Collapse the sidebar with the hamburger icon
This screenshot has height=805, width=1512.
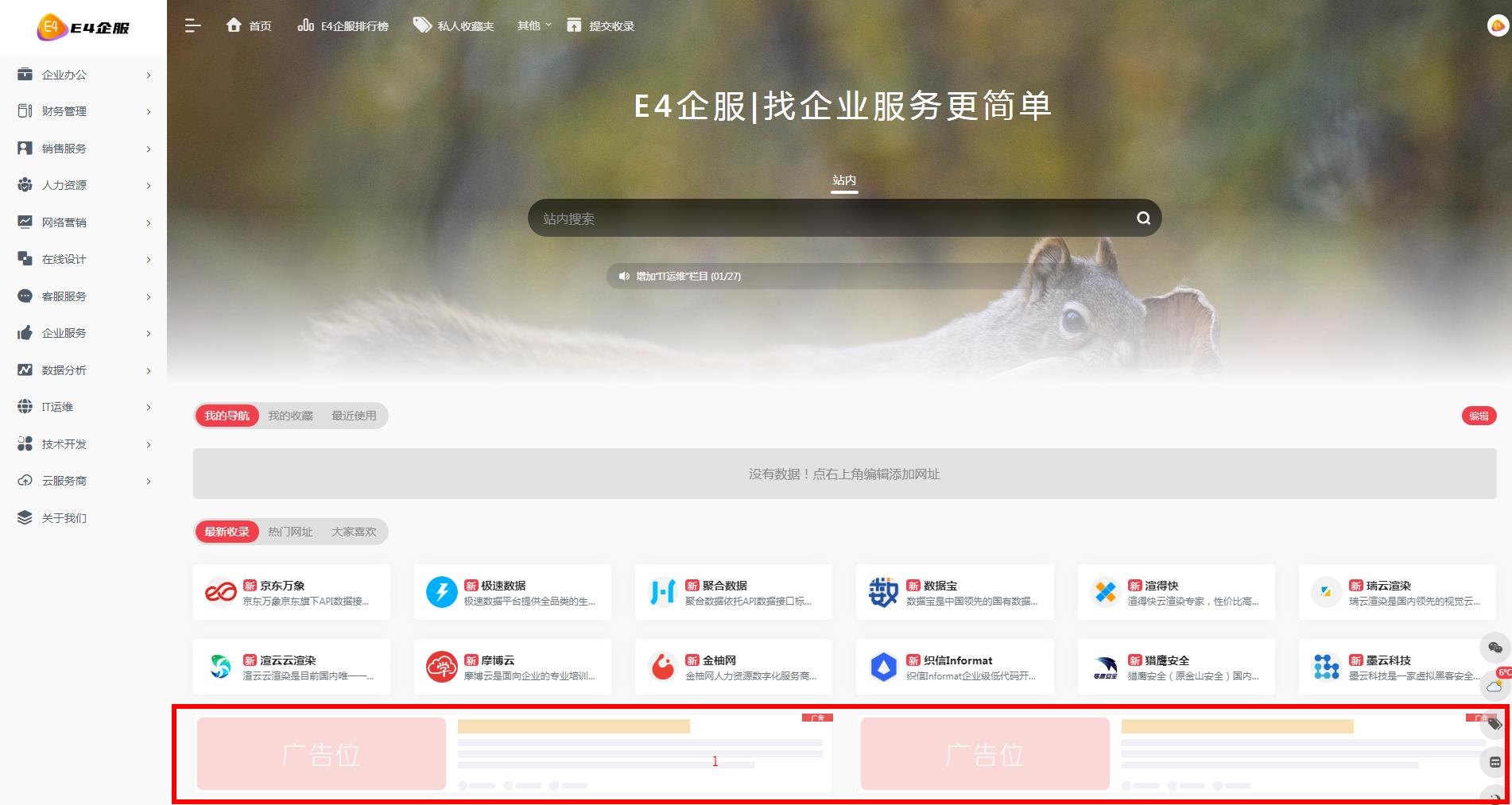click(x=192, y=26)
